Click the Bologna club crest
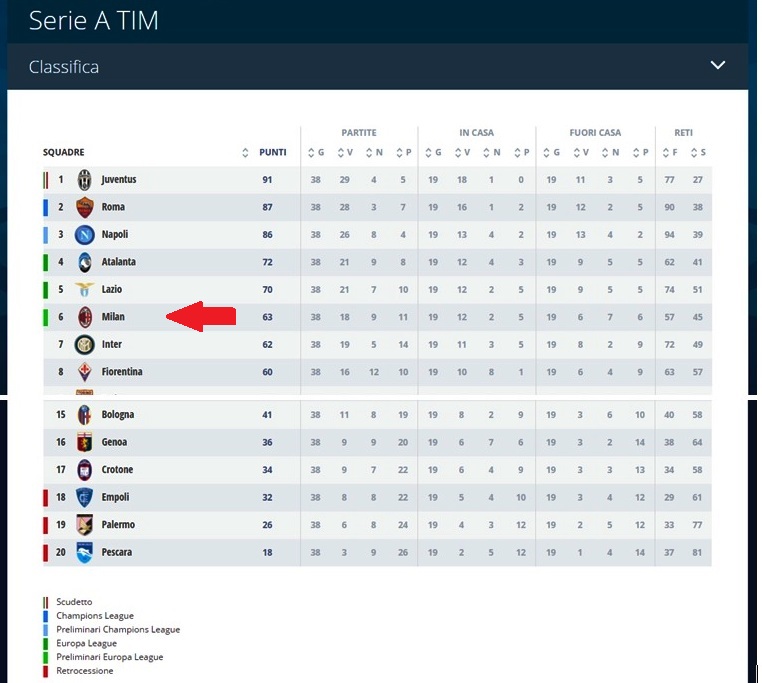Viewport: 762px width, 683px height. pos(85,415)
